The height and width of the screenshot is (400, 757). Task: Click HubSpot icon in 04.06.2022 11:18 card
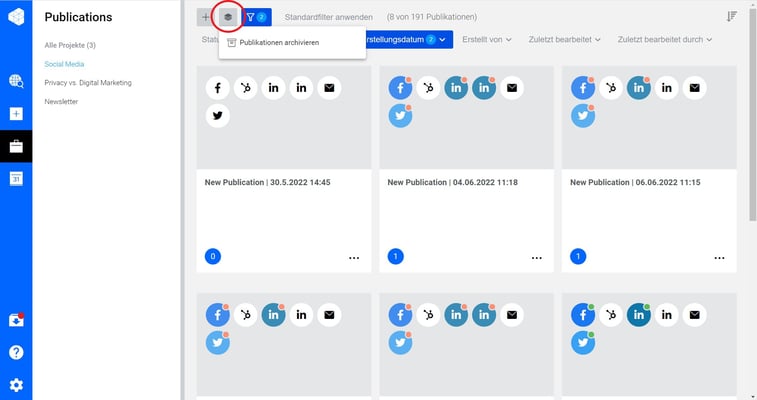click(x=428, y=88)
